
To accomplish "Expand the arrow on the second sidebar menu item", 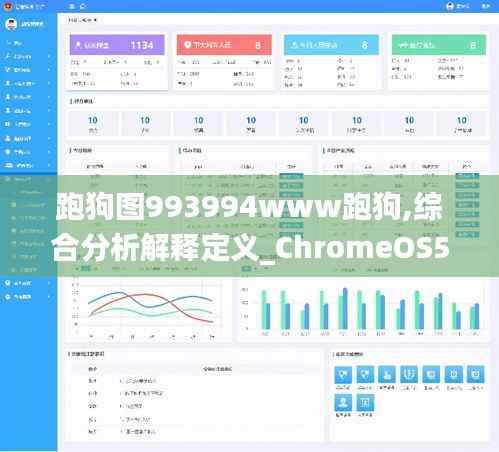I will coord(49,56).
